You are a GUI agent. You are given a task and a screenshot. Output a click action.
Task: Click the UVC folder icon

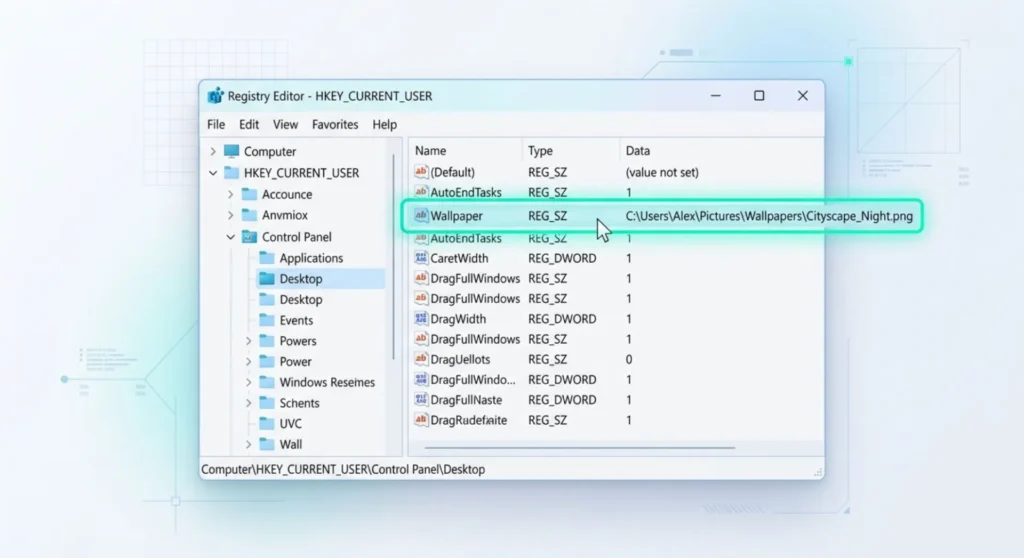point(266,423)
